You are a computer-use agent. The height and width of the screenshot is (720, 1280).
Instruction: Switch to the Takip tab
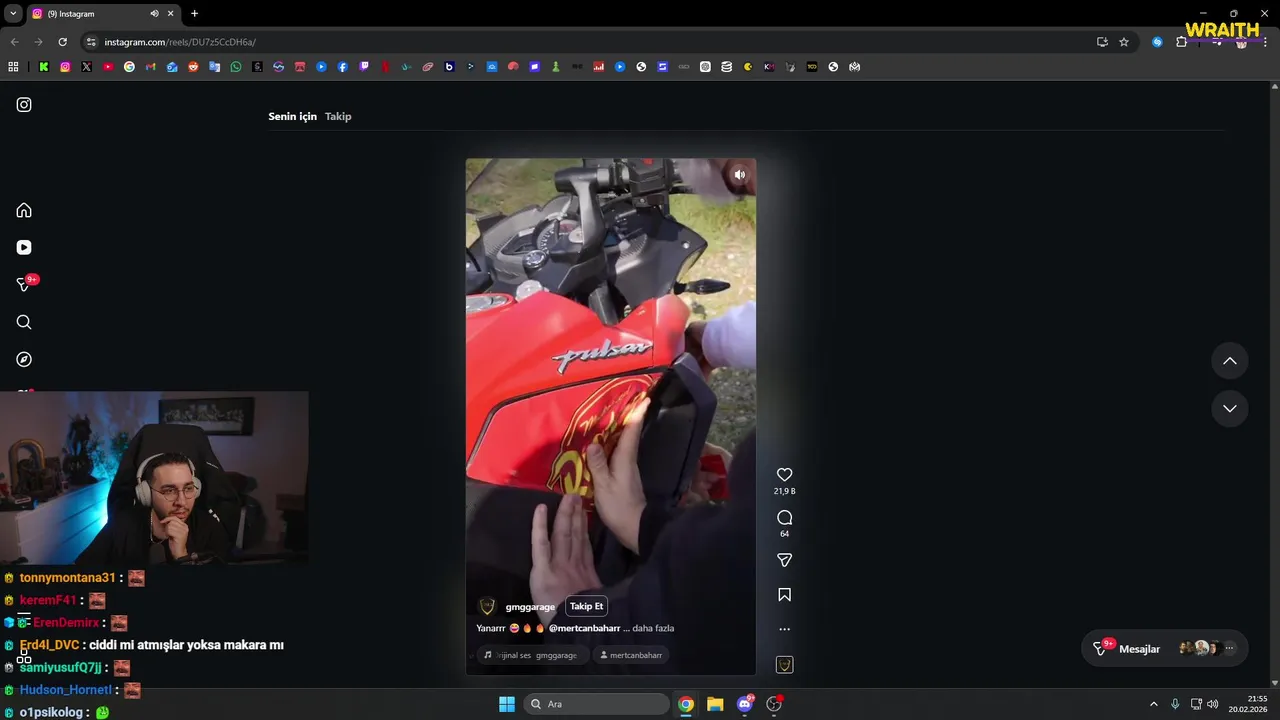pyautogui.click(x=338, y=116)
